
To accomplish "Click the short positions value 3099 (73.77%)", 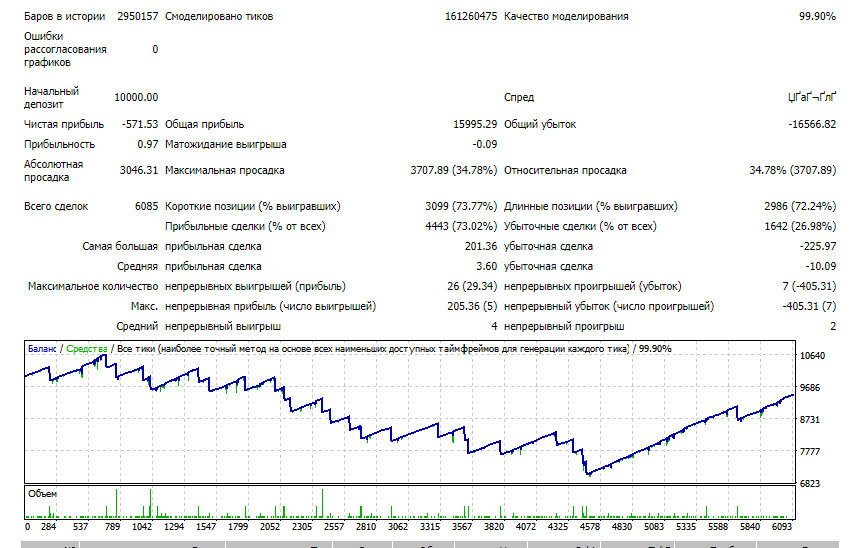I will 461,206.
